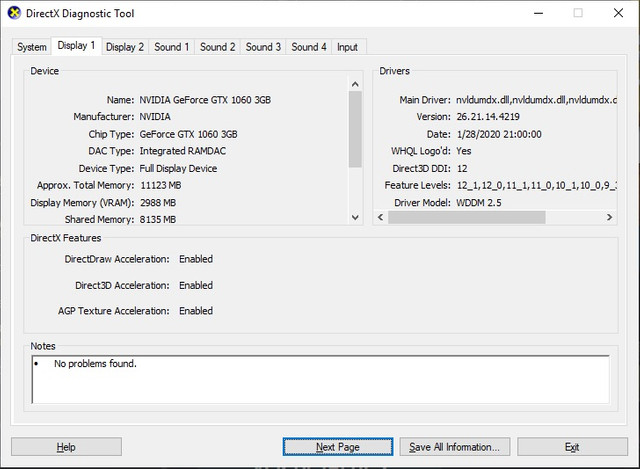The width and height of the screenshot is (640, 469).
Task: Click the Exit button
Action: pyautogui.click(x=572, y=447)
